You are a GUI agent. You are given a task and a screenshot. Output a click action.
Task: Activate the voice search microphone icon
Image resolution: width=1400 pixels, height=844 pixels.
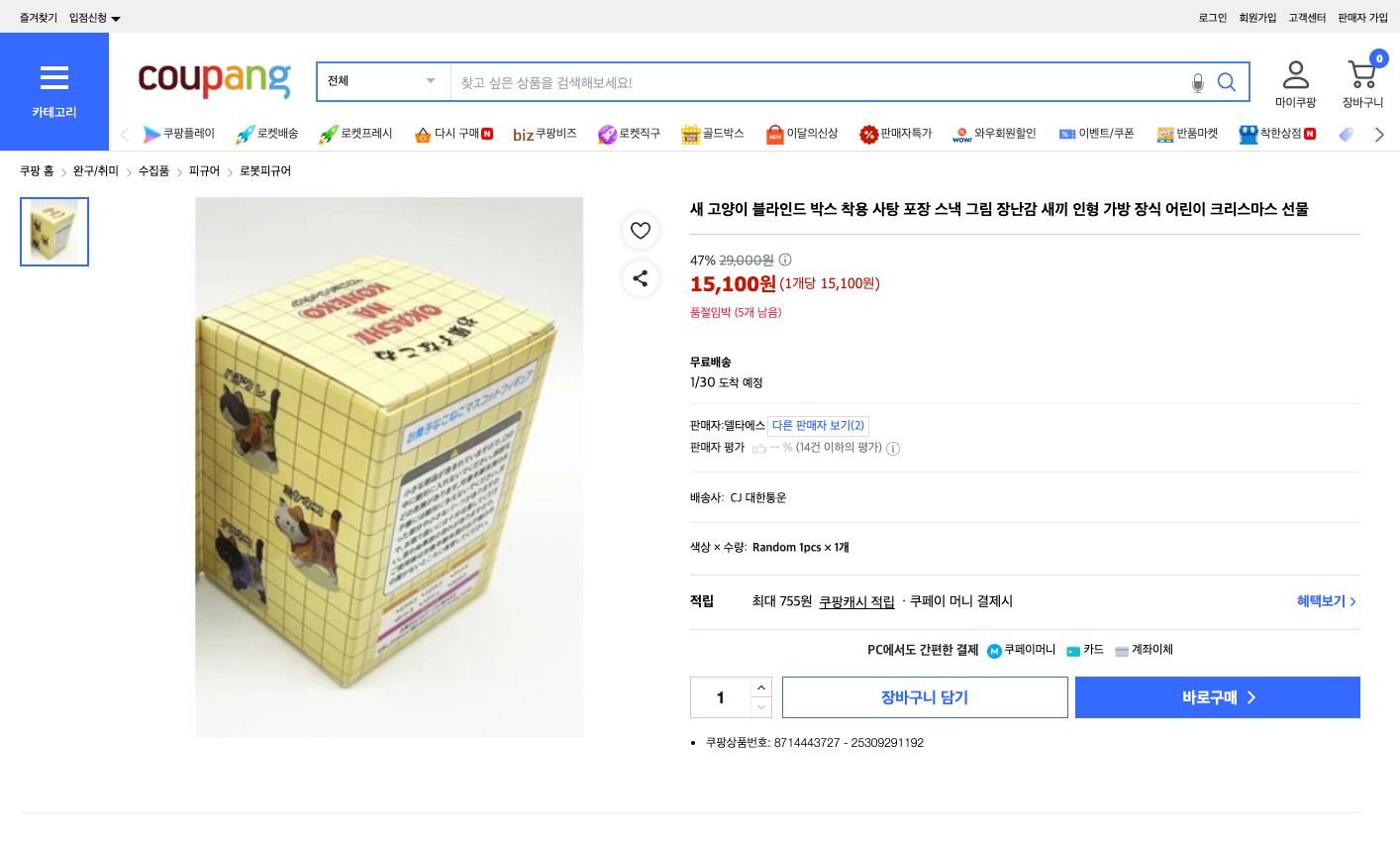[1197, 82]
